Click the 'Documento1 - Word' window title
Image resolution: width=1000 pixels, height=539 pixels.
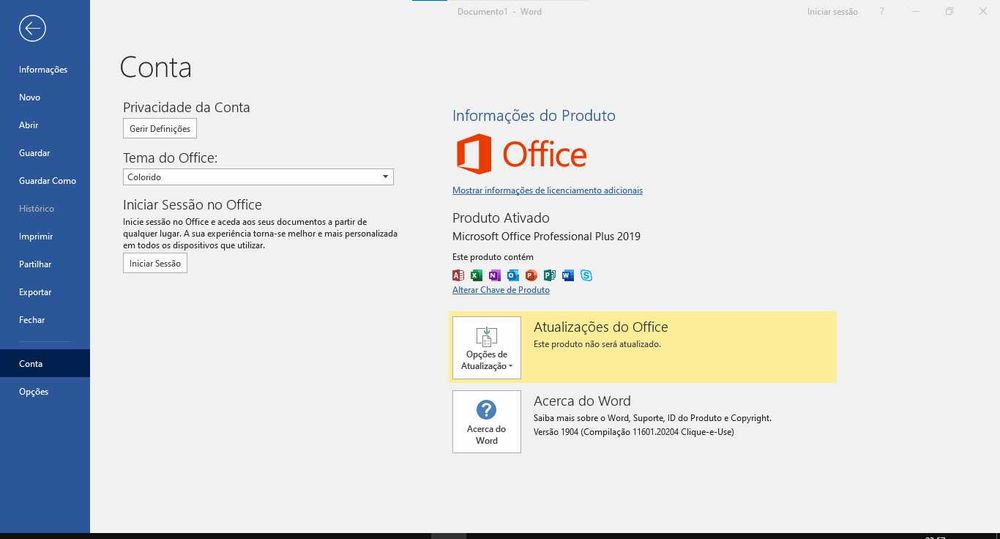click(499, 11)
